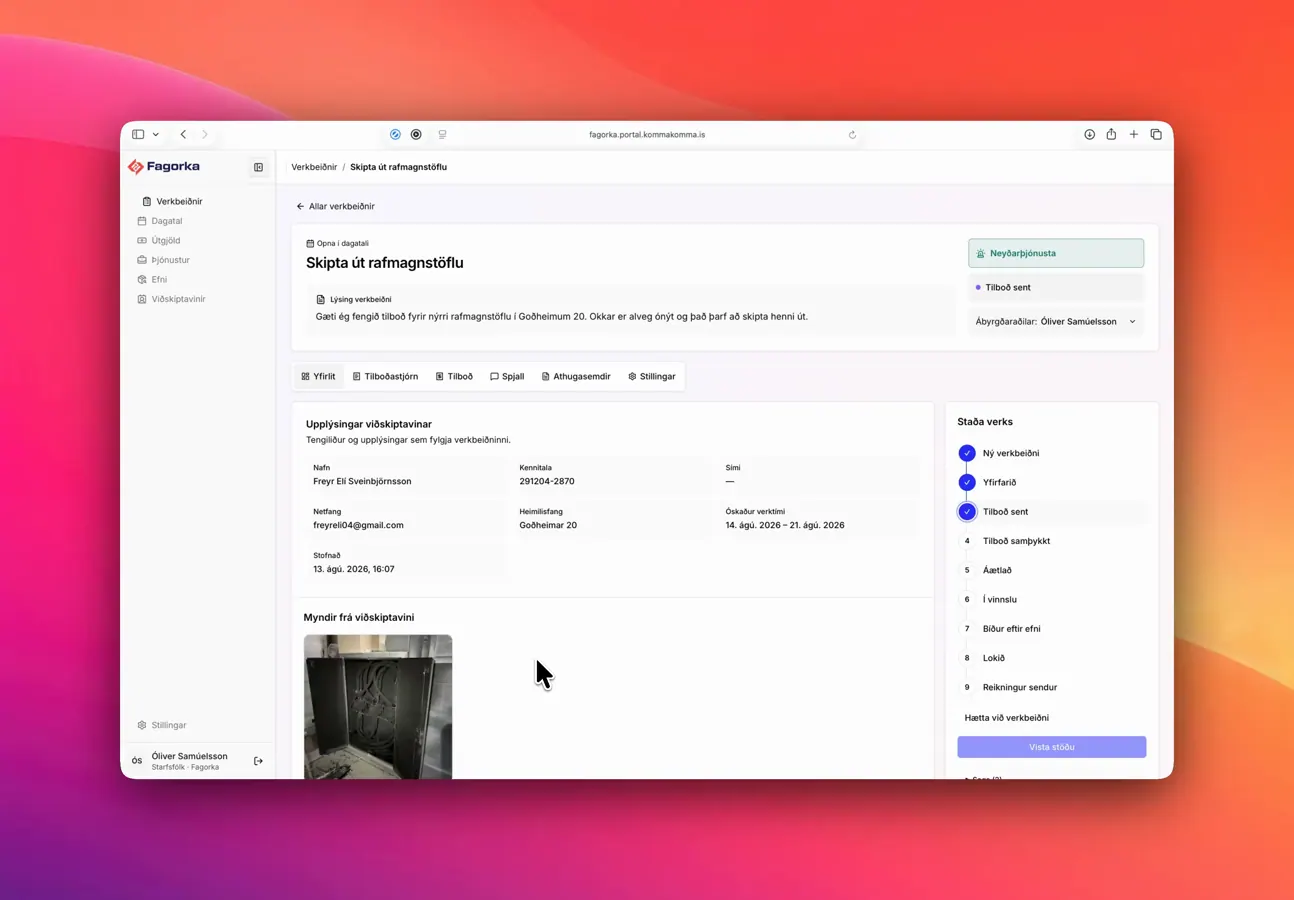This screenshot has width=1294, height=900.
Task: Click the kennitala value 291204-2870
Action: click(547, 481)
